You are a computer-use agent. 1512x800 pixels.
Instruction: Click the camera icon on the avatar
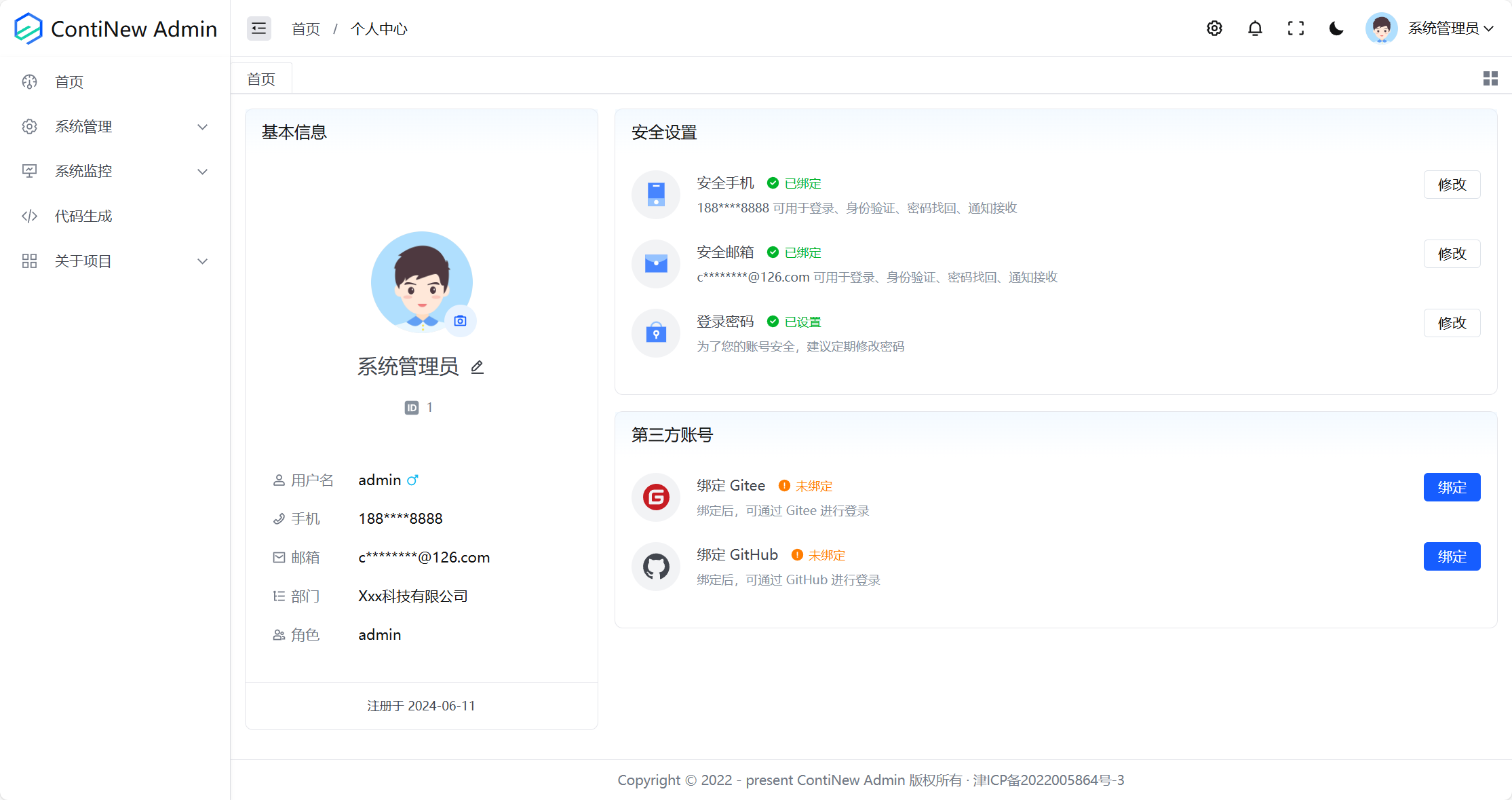coord(461,321)
